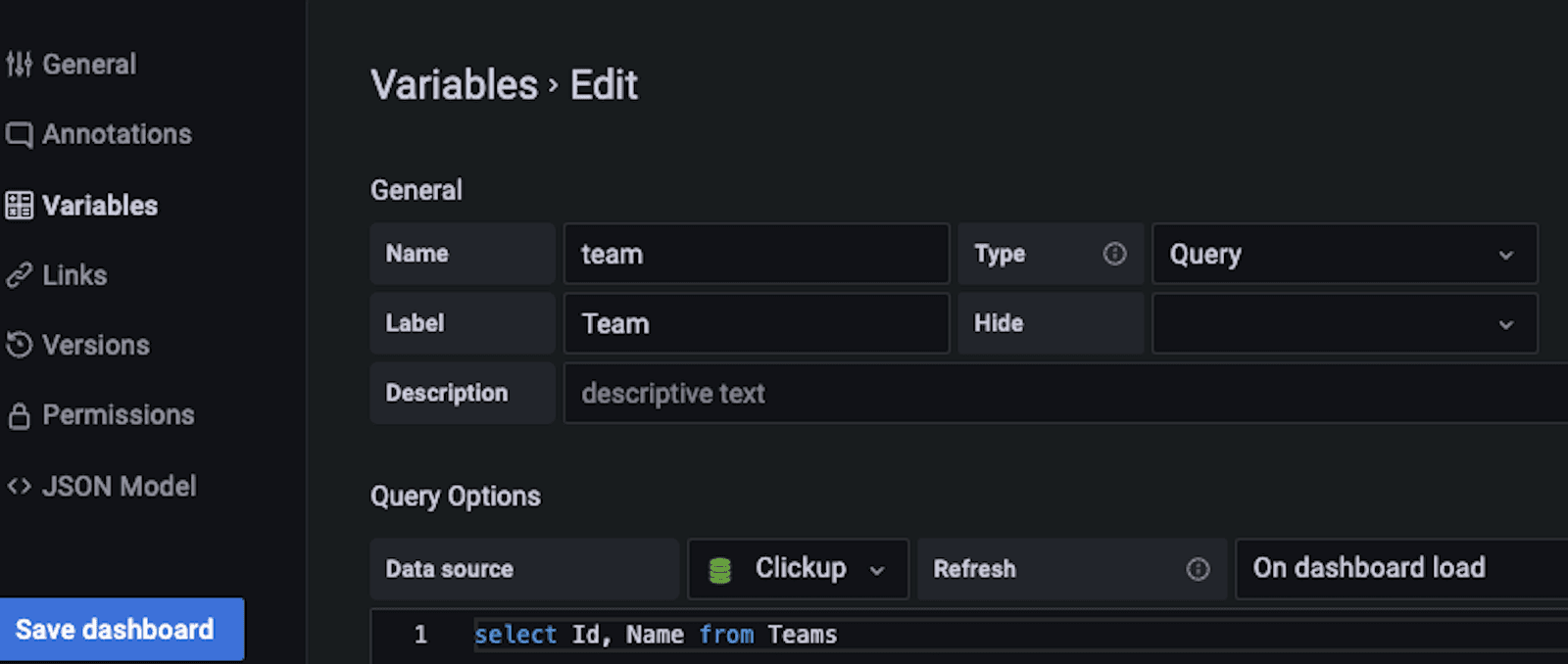
Task: Go to the Annotations settings tab
Action: pos(117,134)
